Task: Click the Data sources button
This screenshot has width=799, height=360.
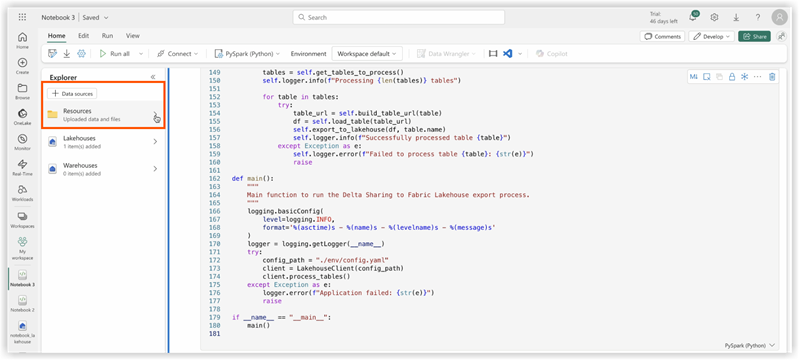Action: 72,94
